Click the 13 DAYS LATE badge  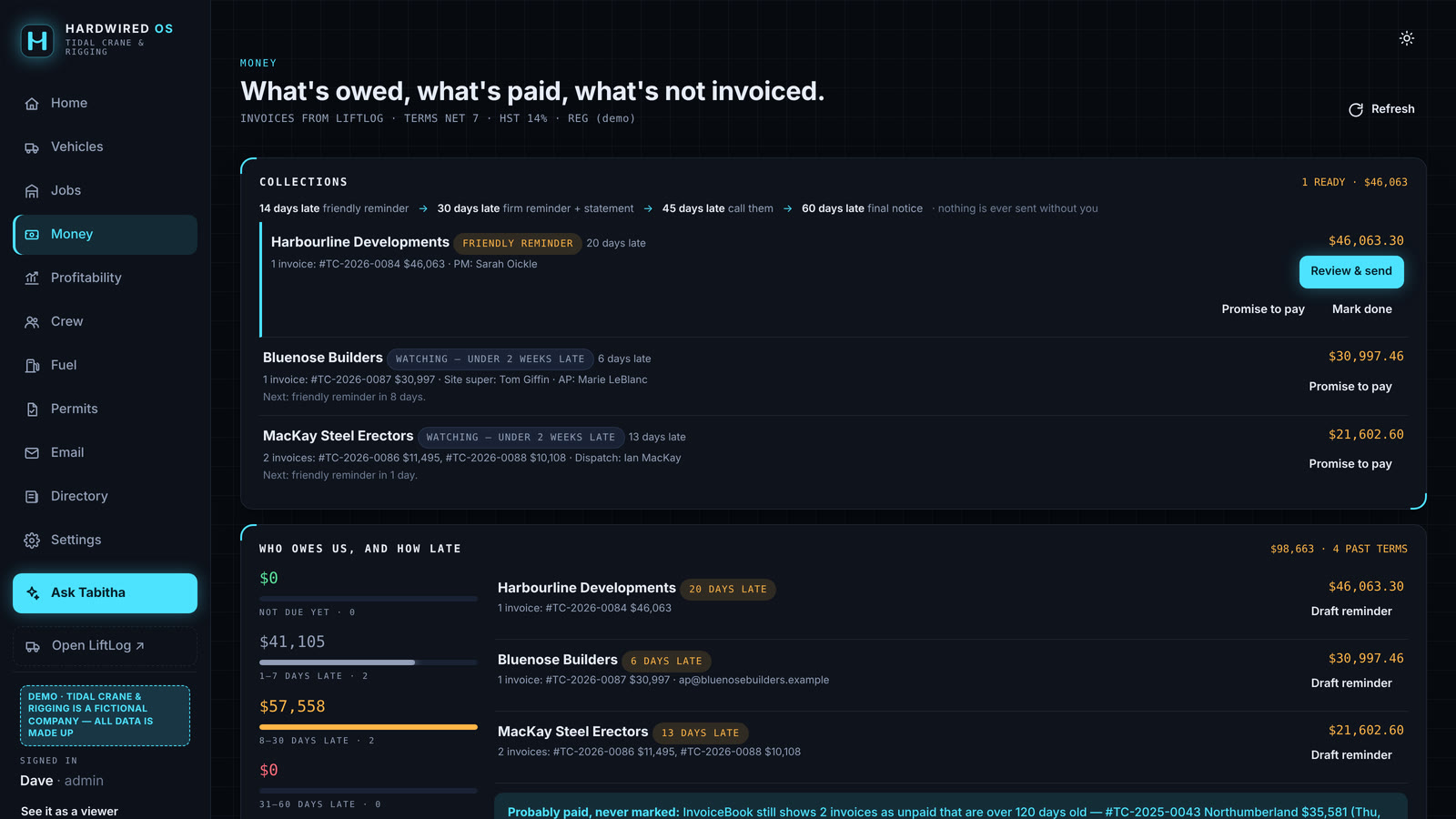[700, 733]
